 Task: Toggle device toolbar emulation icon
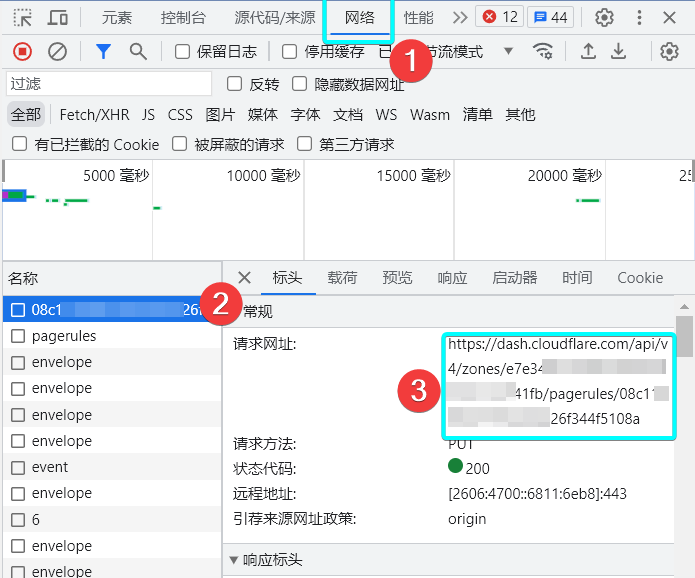click(58, 18)
